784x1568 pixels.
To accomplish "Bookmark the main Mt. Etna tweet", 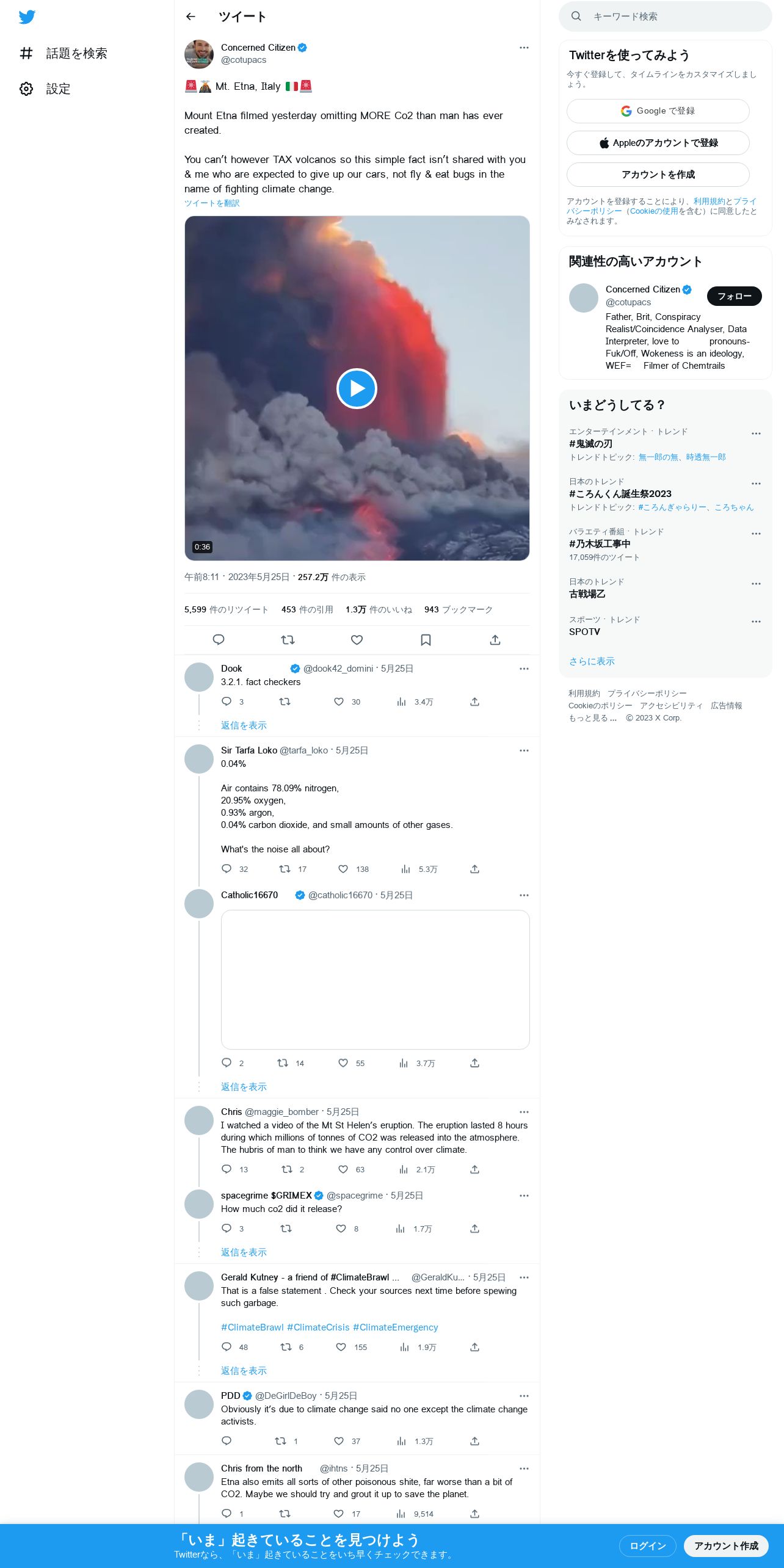I will 426,640.
